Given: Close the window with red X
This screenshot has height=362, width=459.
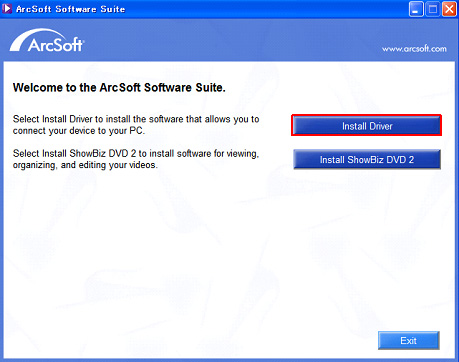Looking at the screenshot, I should (449, 9).
